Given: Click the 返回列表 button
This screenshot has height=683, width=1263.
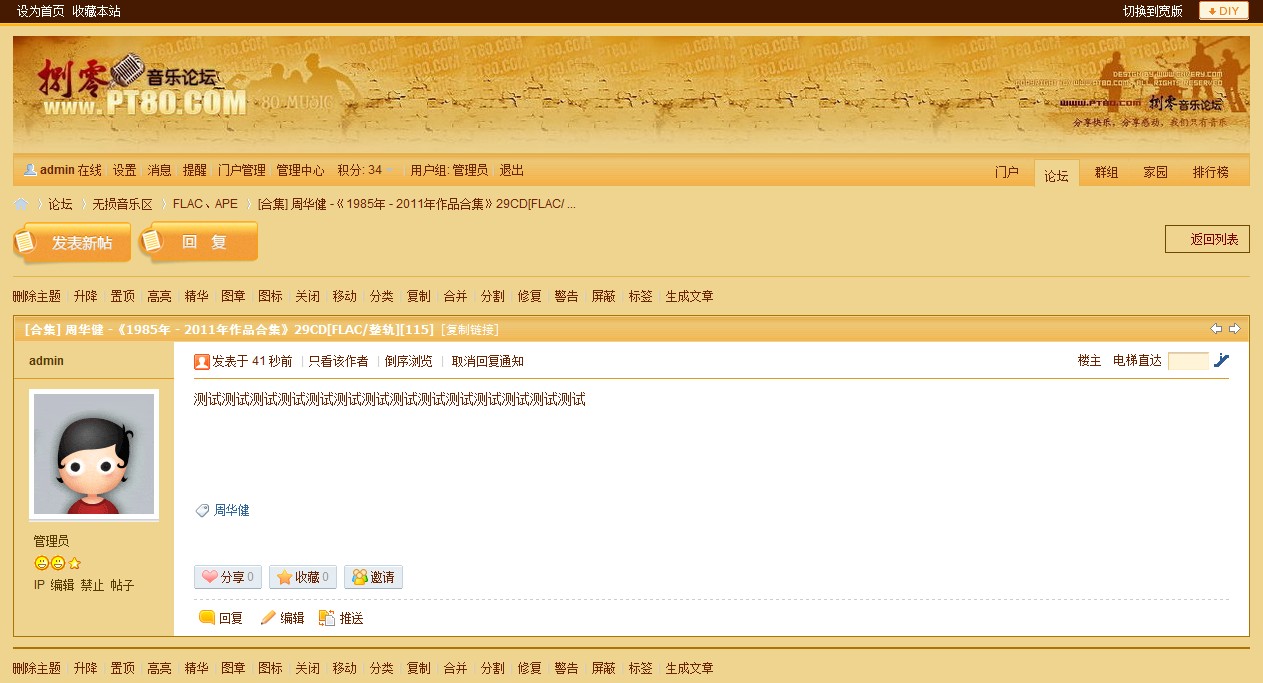Looking at the screenshot, I should (1207, 239).
